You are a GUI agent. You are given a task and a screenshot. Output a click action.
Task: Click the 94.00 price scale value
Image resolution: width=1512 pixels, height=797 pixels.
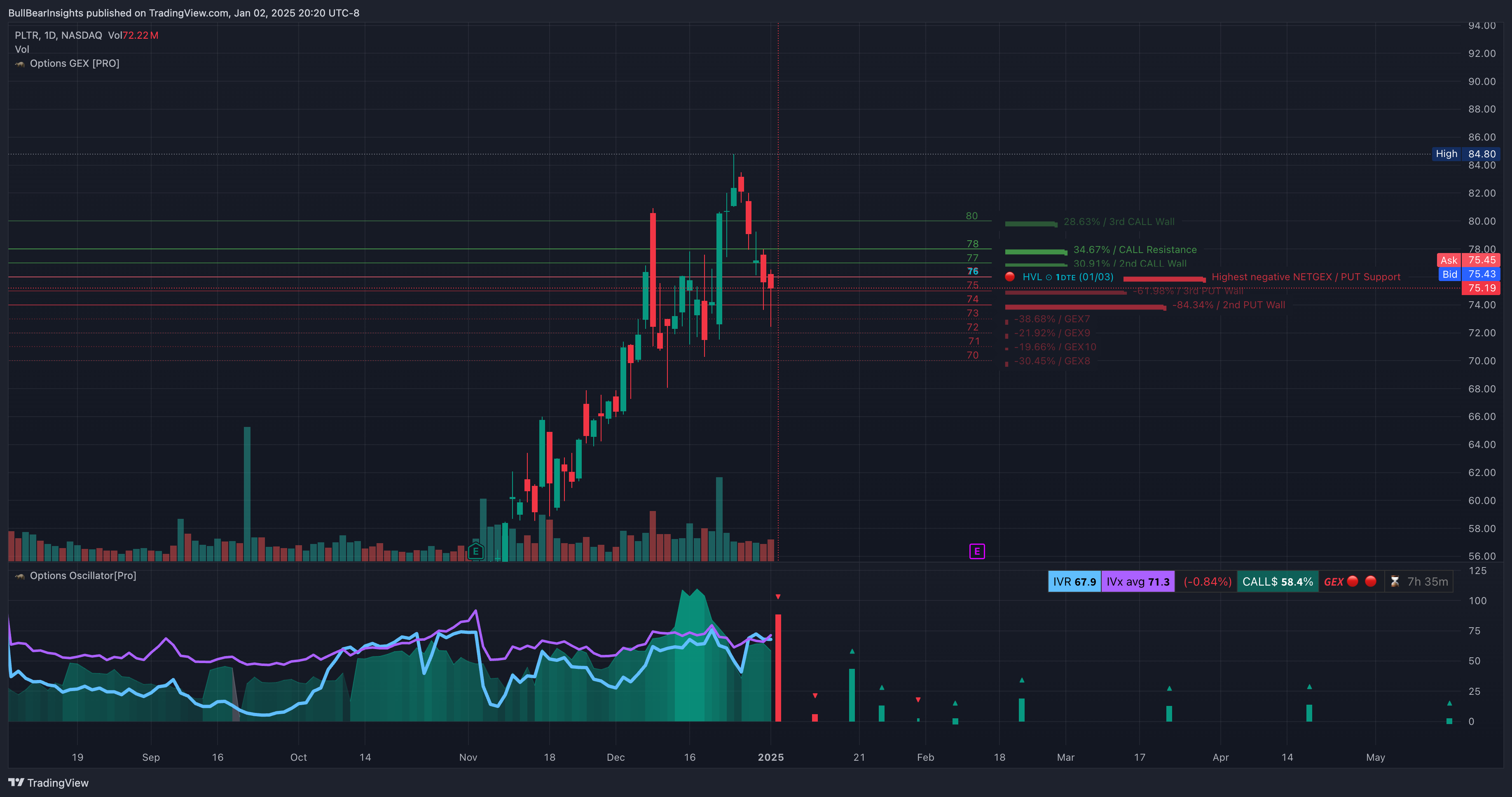(1482, 25)
